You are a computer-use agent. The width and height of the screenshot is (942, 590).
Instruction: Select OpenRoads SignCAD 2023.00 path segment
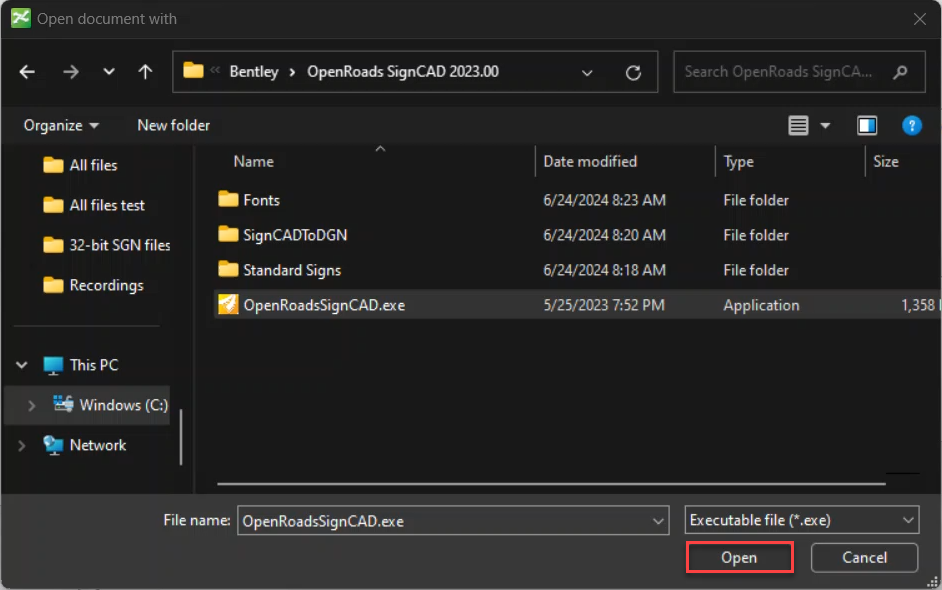point(403,71)
